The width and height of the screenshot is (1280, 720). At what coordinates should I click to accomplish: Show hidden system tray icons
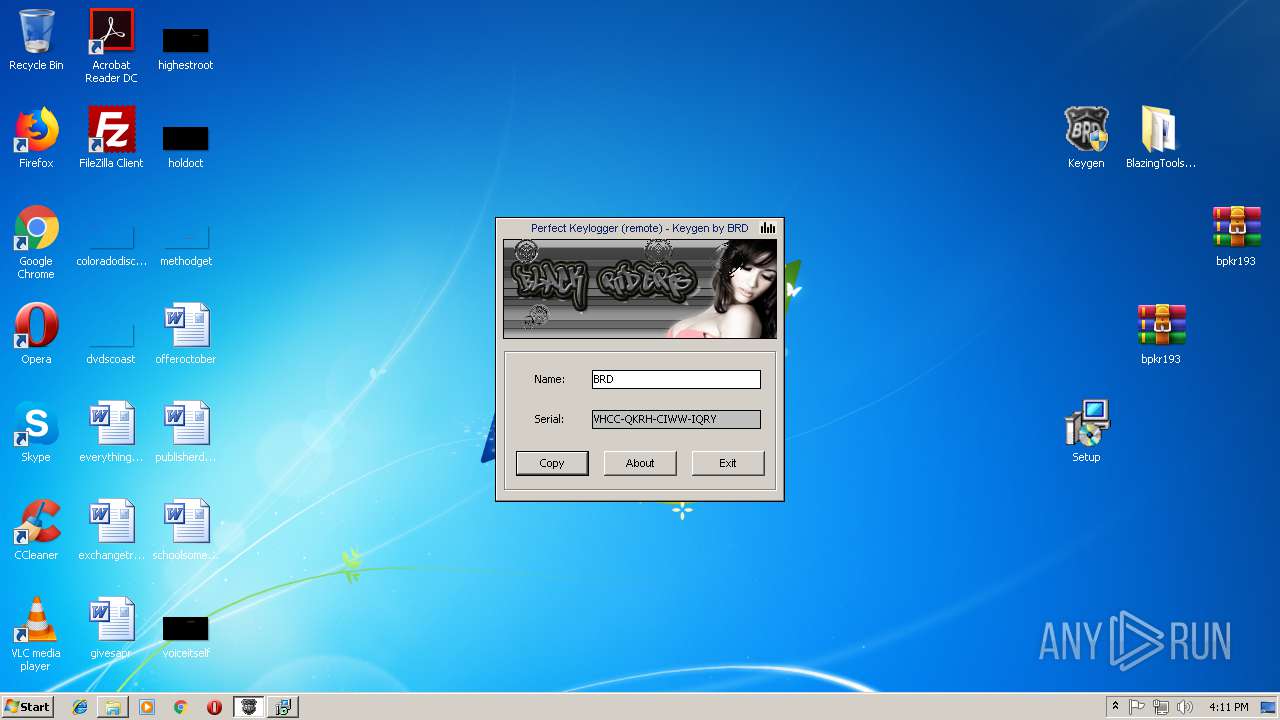1115,707
